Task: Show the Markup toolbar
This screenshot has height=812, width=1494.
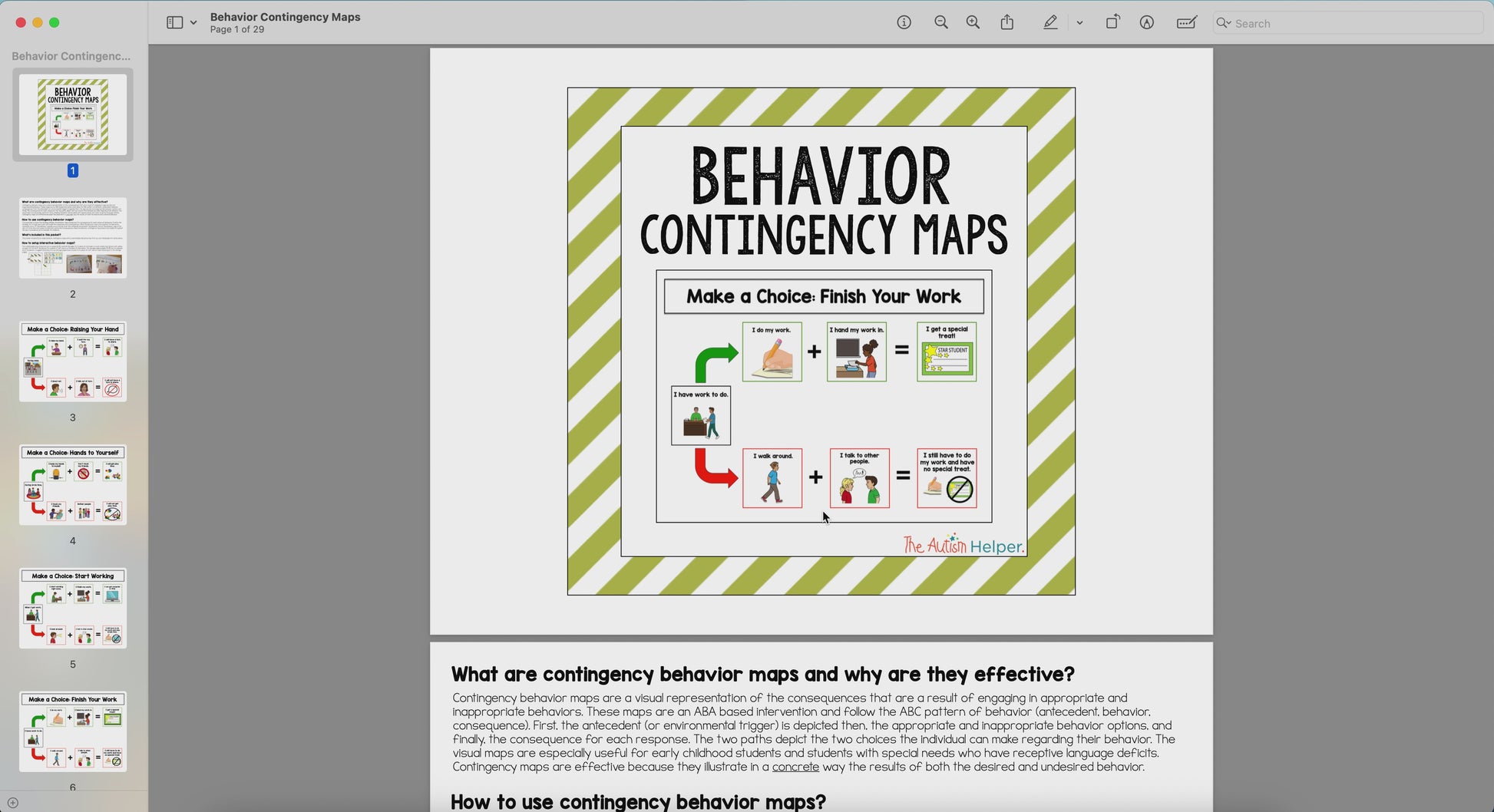Action: (1146, 23)
